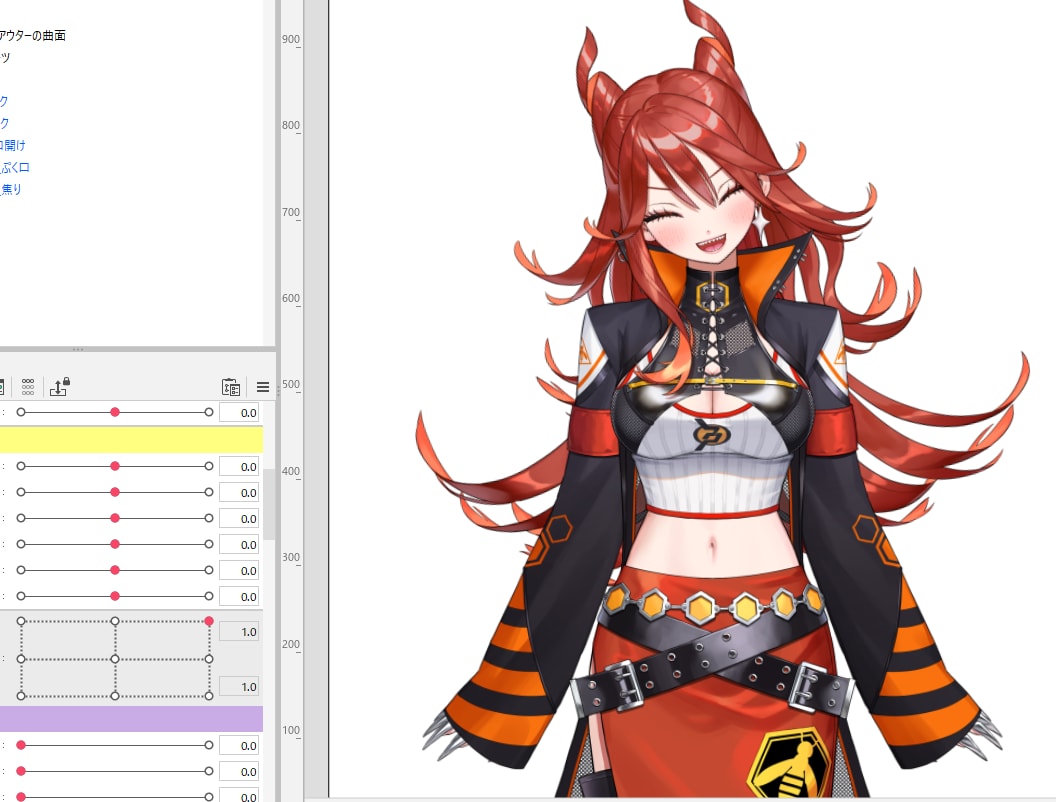Click the padlock arrow icon in parameter toolbar
1056x802 pixels.
point(59,387)
